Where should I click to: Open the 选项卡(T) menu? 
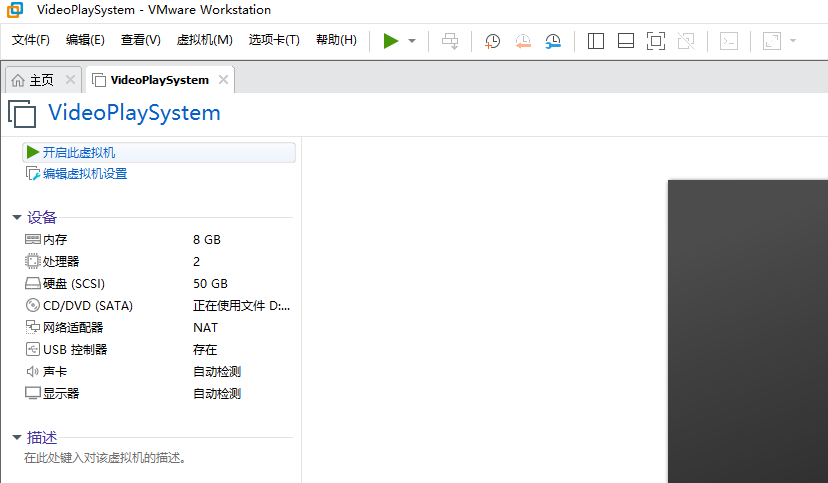pyautogui.click(x=274, y=40)
